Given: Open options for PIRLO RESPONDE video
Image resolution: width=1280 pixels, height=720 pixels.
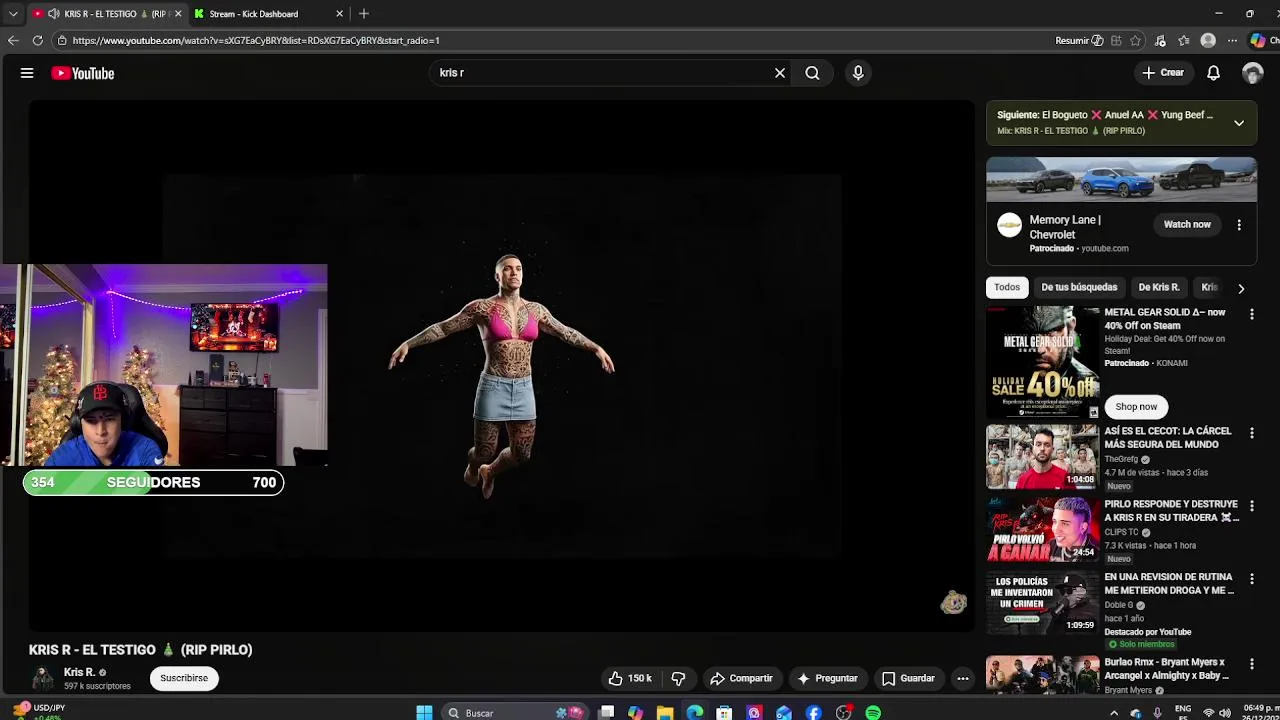Looking at the screenshot, I should (1251, 506).
